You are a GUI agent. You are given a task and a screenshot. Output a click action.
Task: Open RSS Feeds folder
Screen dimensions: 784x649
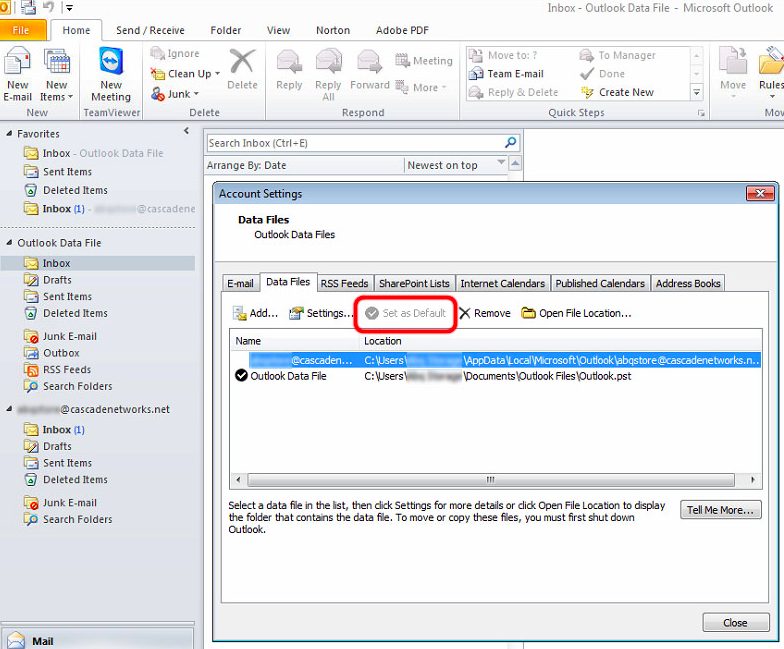(66, 370)
